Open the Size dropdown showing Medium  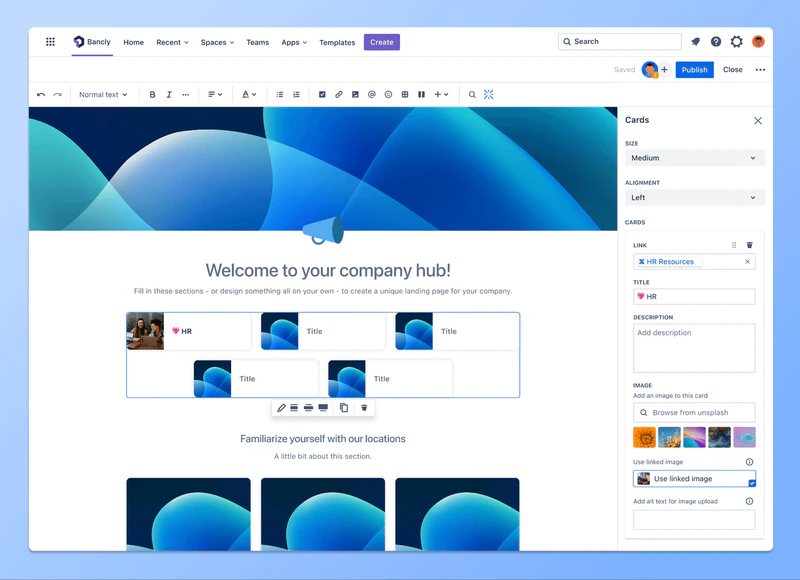tap(695, 158)
